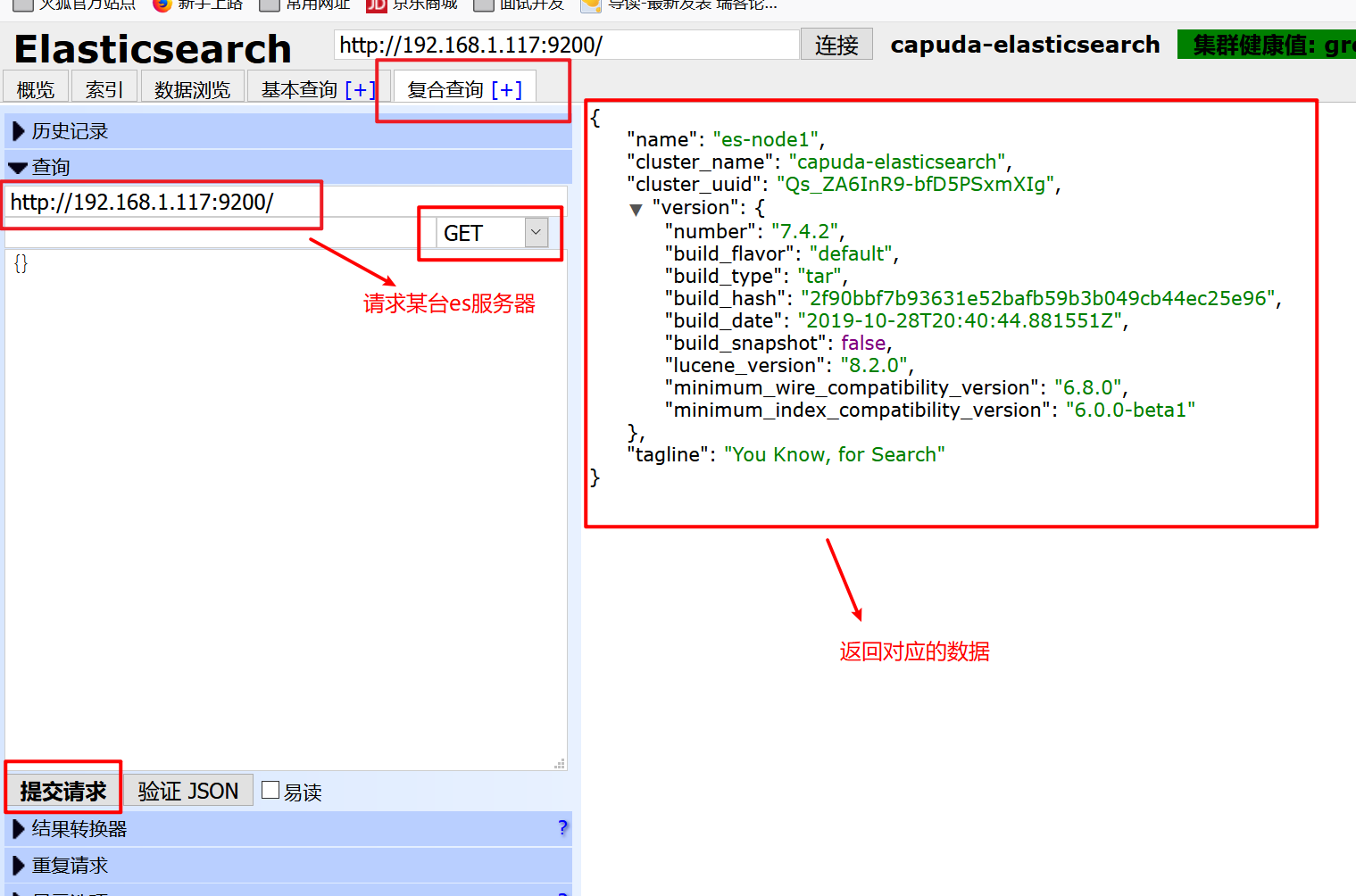Click the 验证 JSON button
Screen dimensions: 1356x896
click(188, 791)
